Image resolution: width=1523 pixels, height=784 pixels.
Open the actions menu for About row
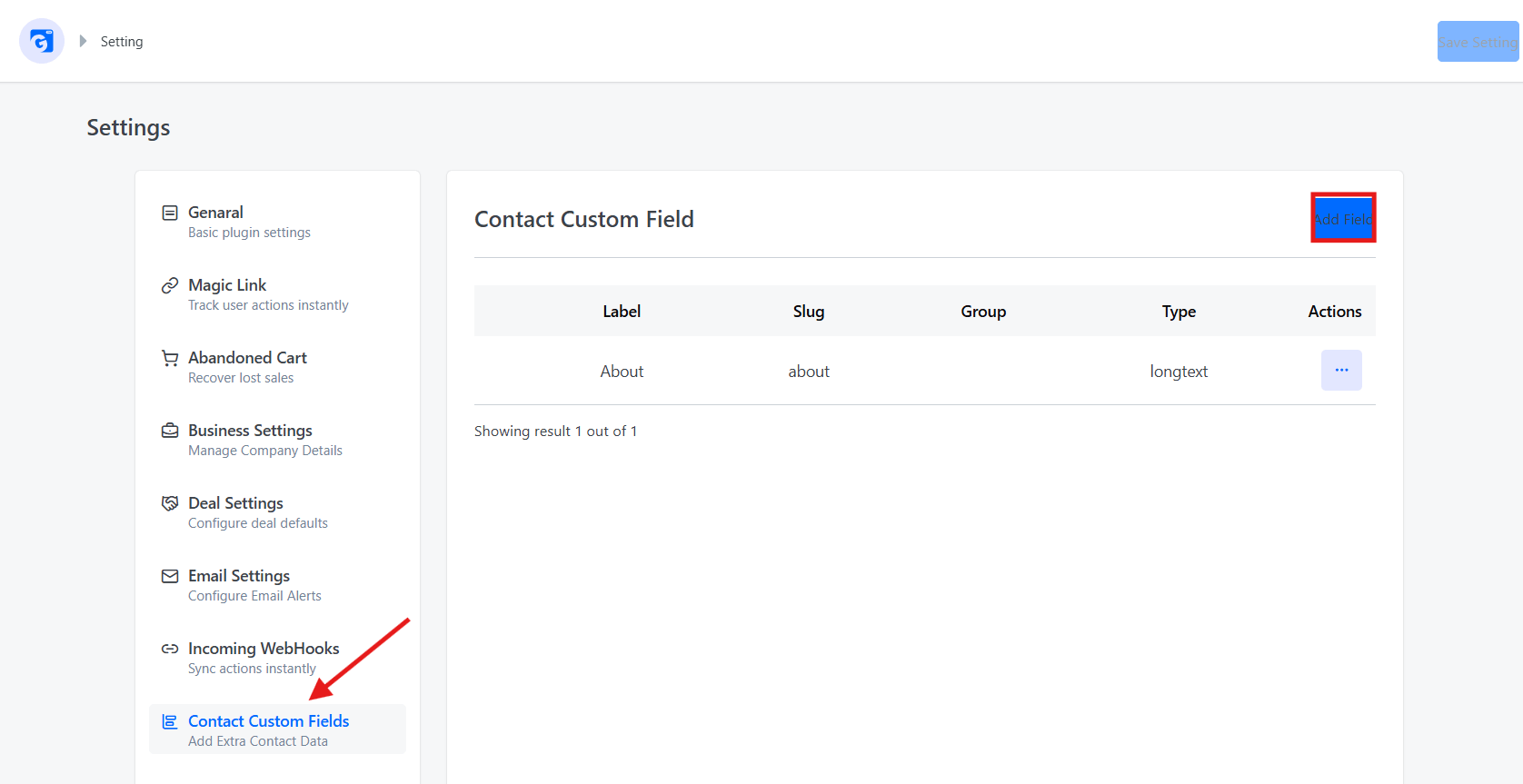click(x=1341, y=370)
